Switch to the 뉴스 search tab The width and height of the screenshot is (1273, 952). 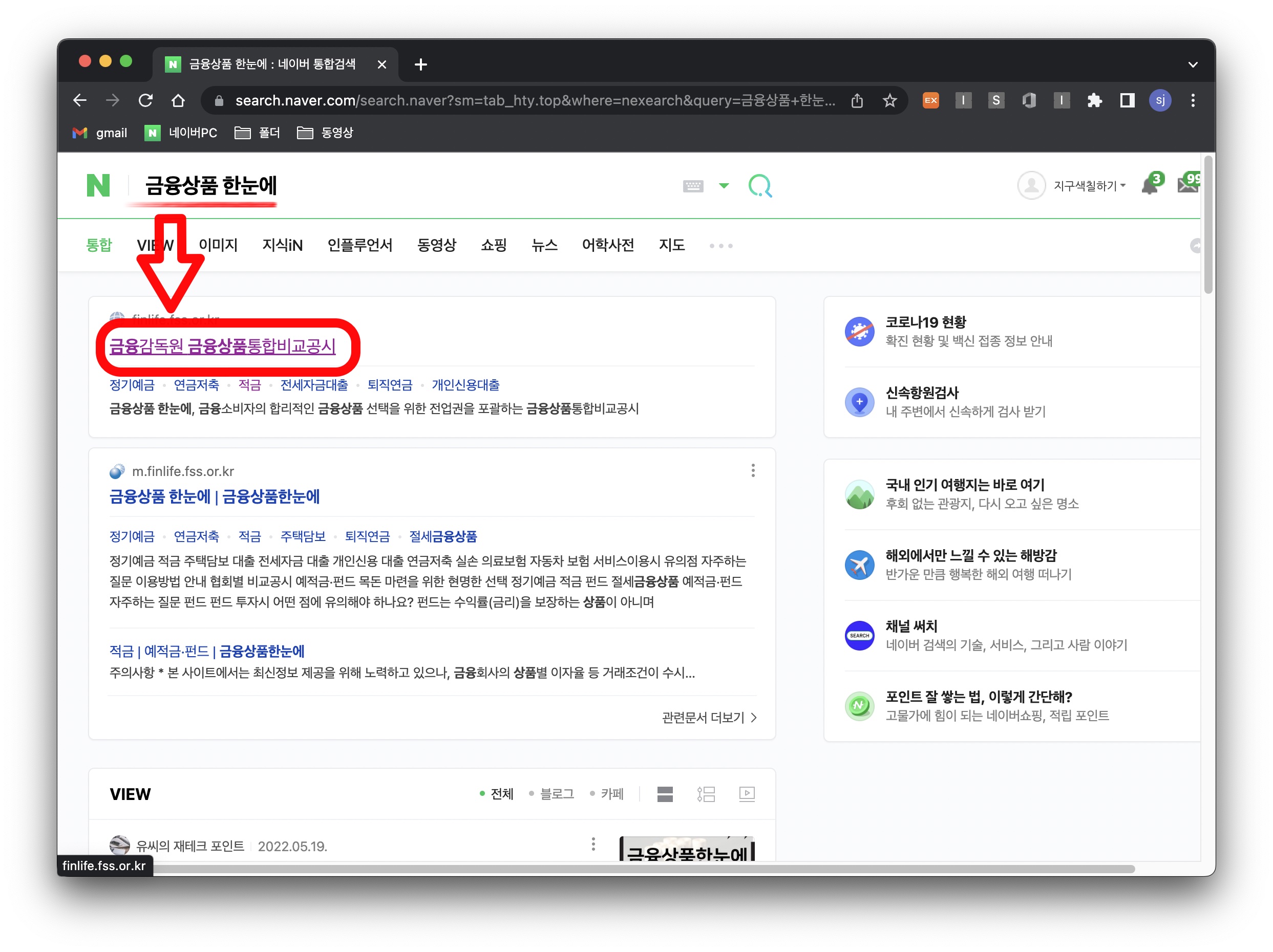pos(544,245)
